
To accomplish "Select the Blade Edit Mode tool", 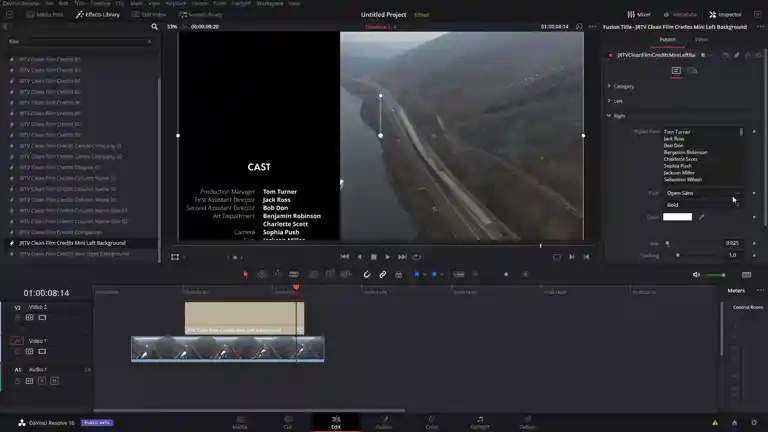I will 294,274.
